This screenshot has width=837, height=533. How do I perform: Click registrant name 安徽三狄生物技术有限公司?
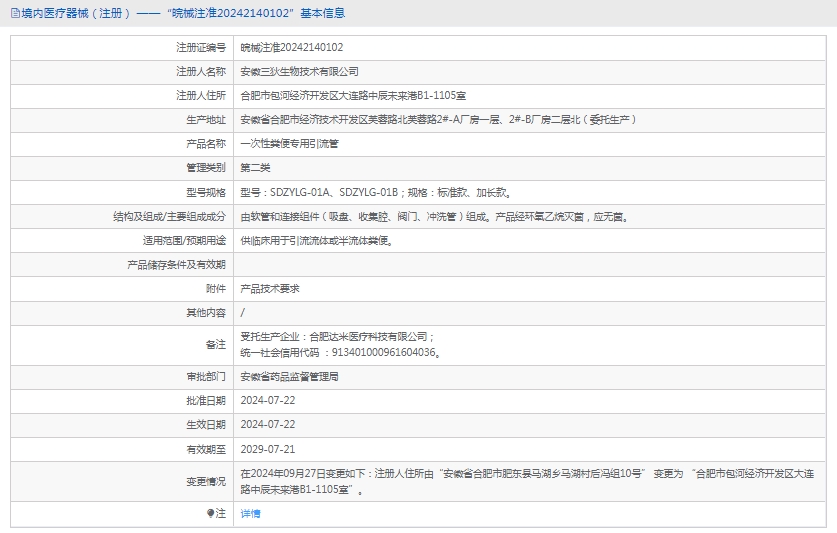[x=299, y=71]
